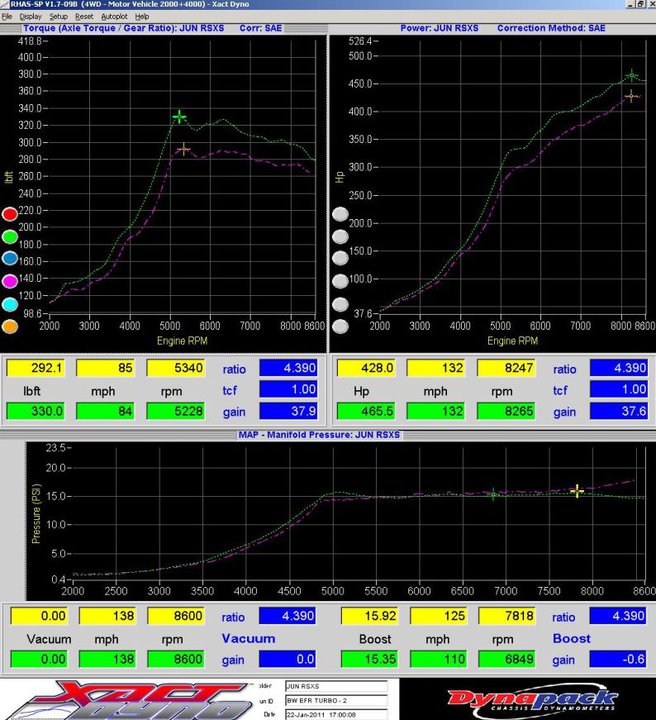Screen dimensions: 656x720
Task: Click the top grey circle beside power graph
Action: (341, 215)
